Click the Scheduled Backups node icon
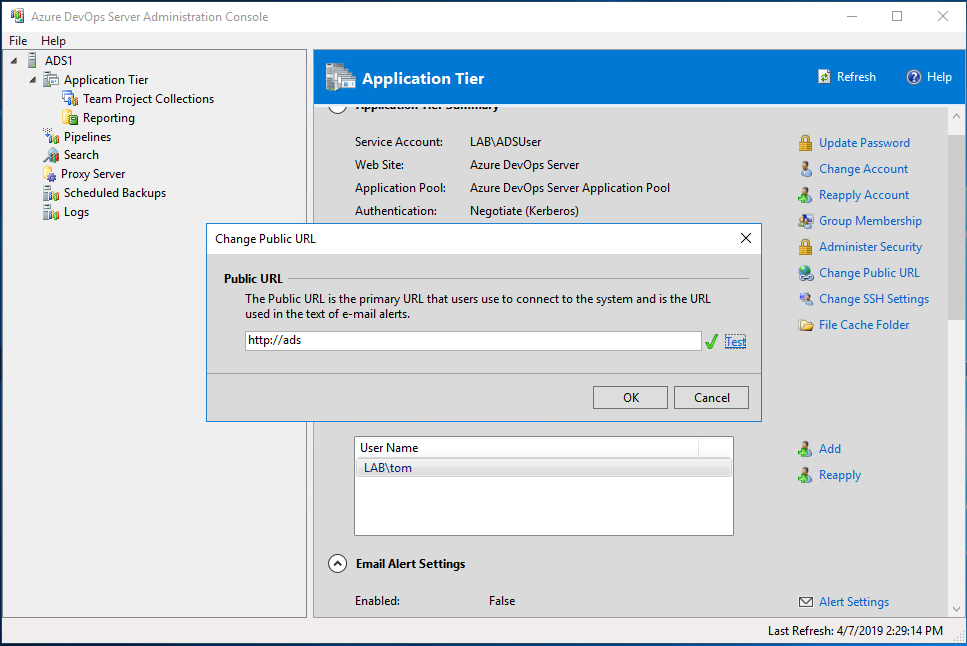Image resolution: width=967 pixels, height=646 pixels. coord(51,193)
